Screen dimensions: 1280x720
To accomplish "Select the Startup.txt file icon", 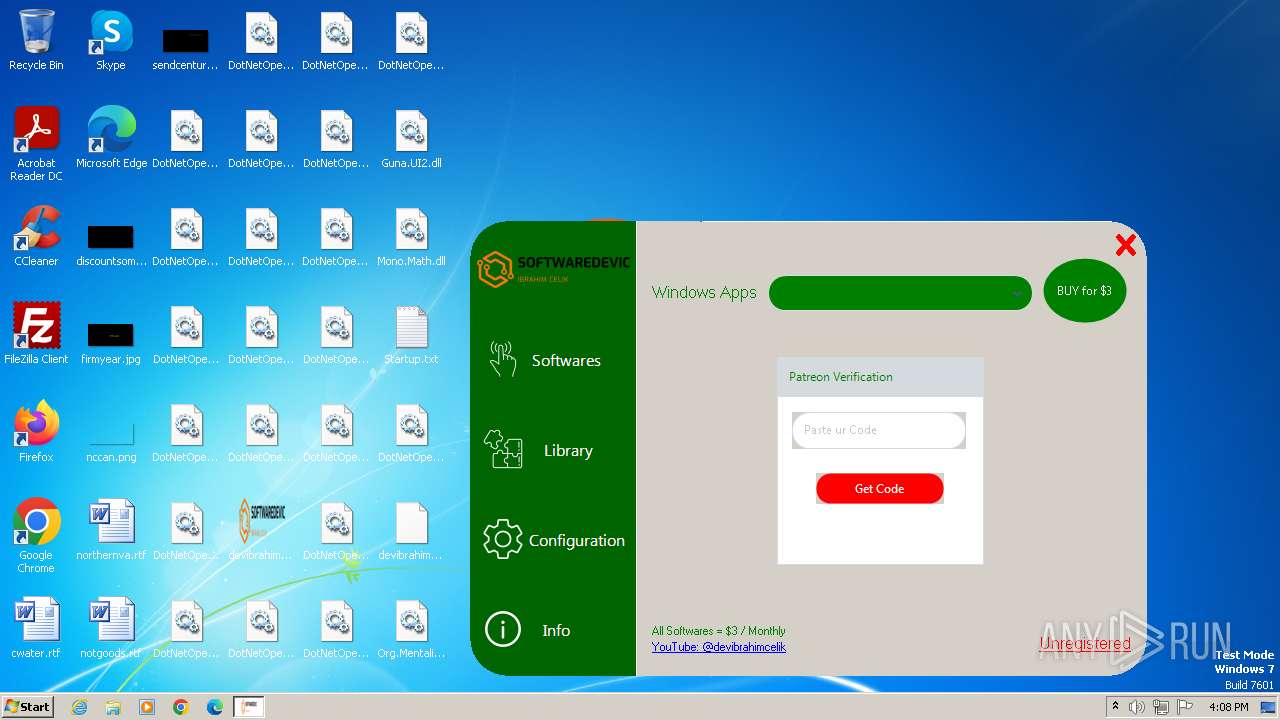I will pyautogui.click(x=411, y=334).
